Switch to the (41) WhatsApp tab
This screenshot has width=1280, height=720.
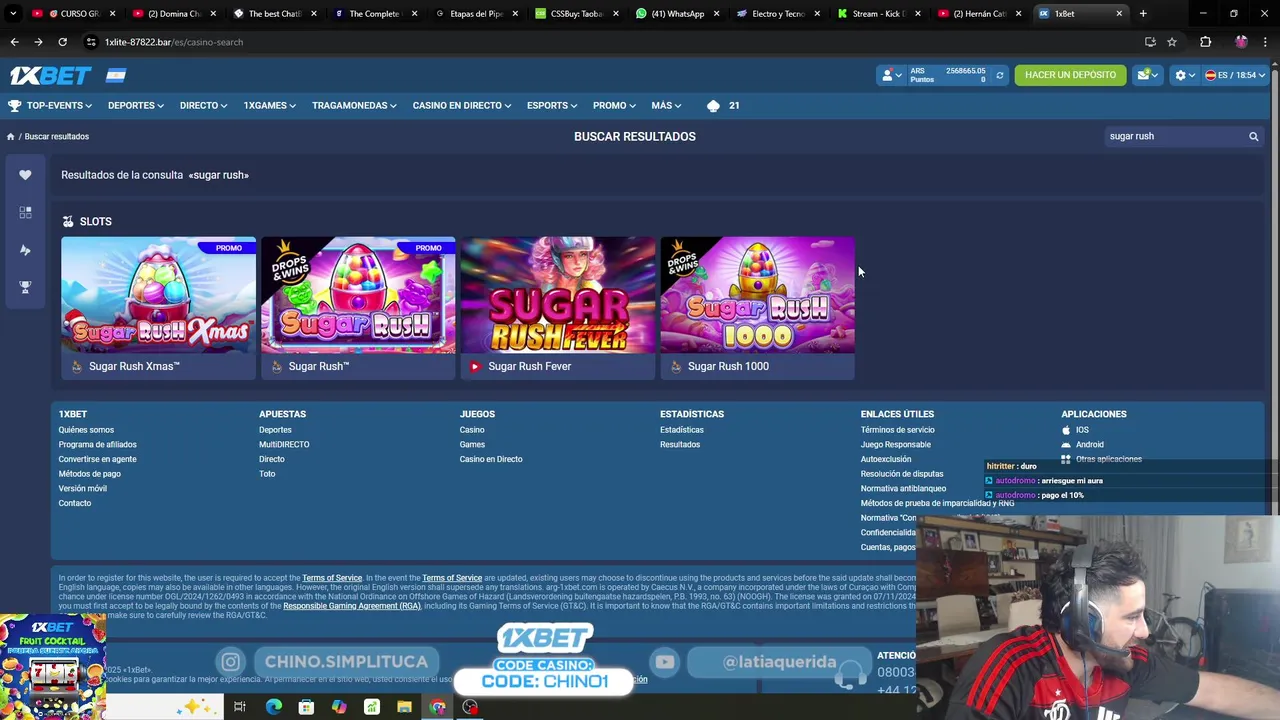pyautogui.click(x=677, y=14)
